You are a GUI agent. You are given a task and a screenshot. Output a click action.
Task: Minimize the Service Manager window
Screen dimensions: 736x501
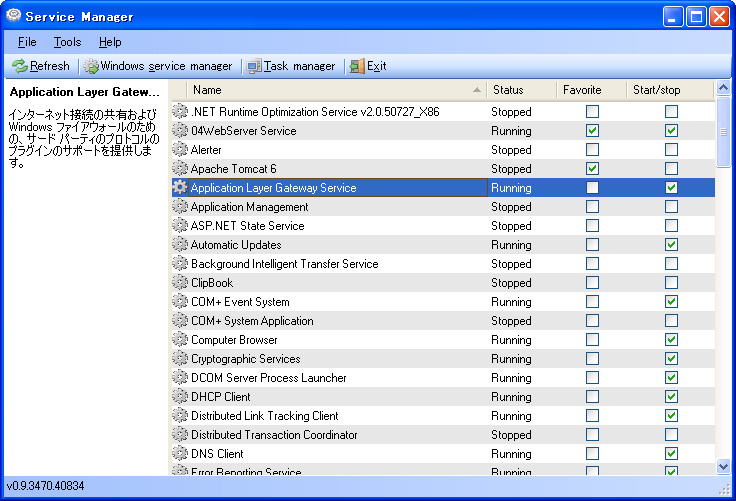[673, 17]
